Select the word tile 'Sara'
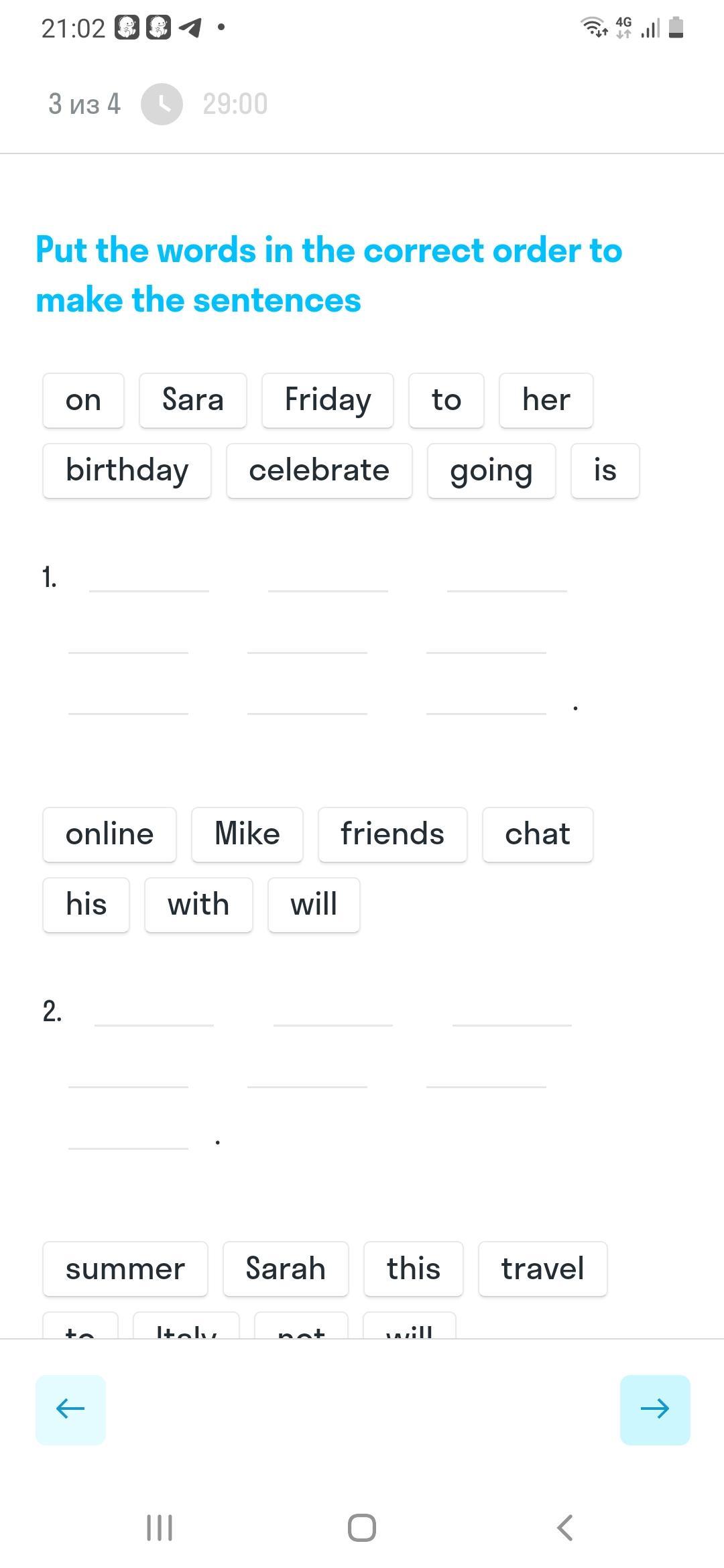The width and height of the screenshot is (724, 1568). click(x=192, y=400)
